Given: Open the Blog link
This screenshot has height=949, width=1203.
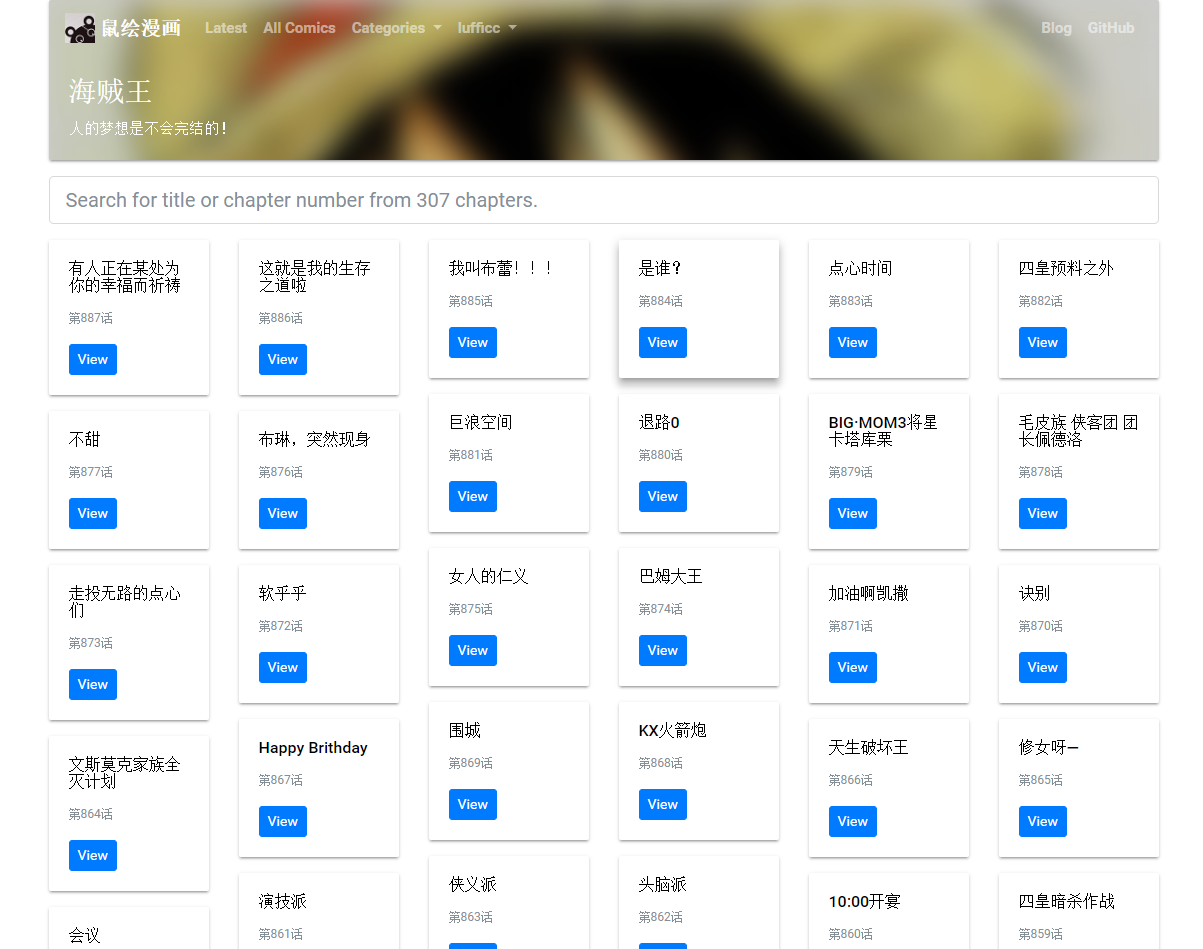Looking at the screenshot, I should (x=1056, y=28).
